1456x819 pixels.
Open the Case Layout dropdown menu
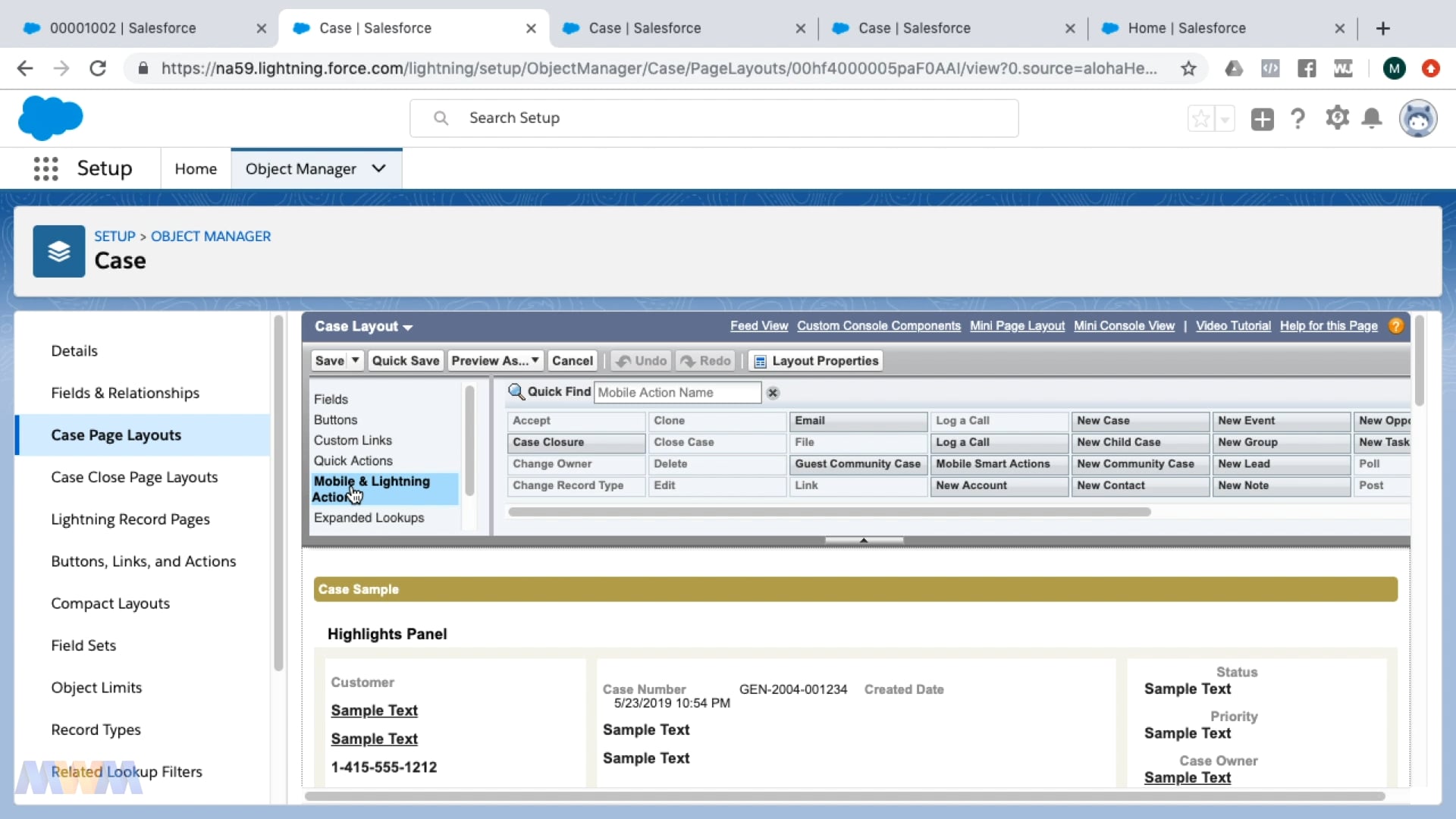coord(364,327)
